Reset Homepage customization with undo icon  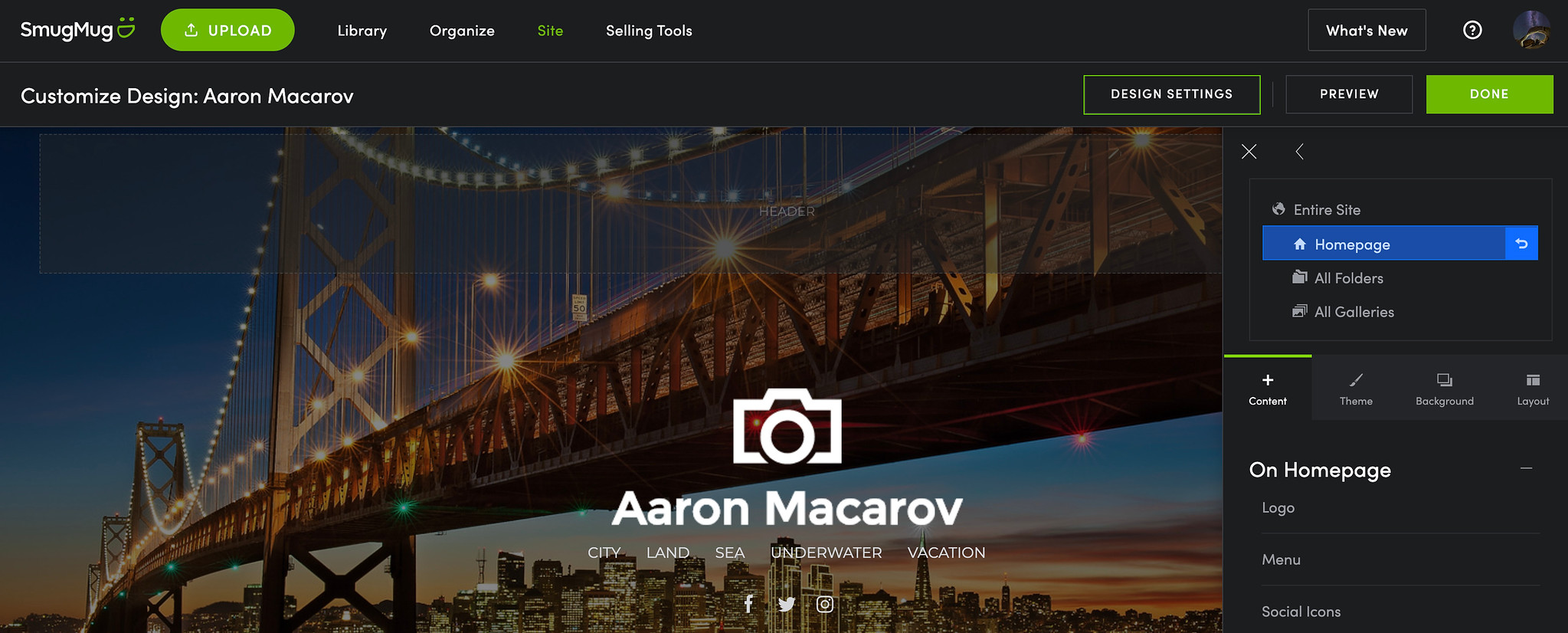(1521, 244)
